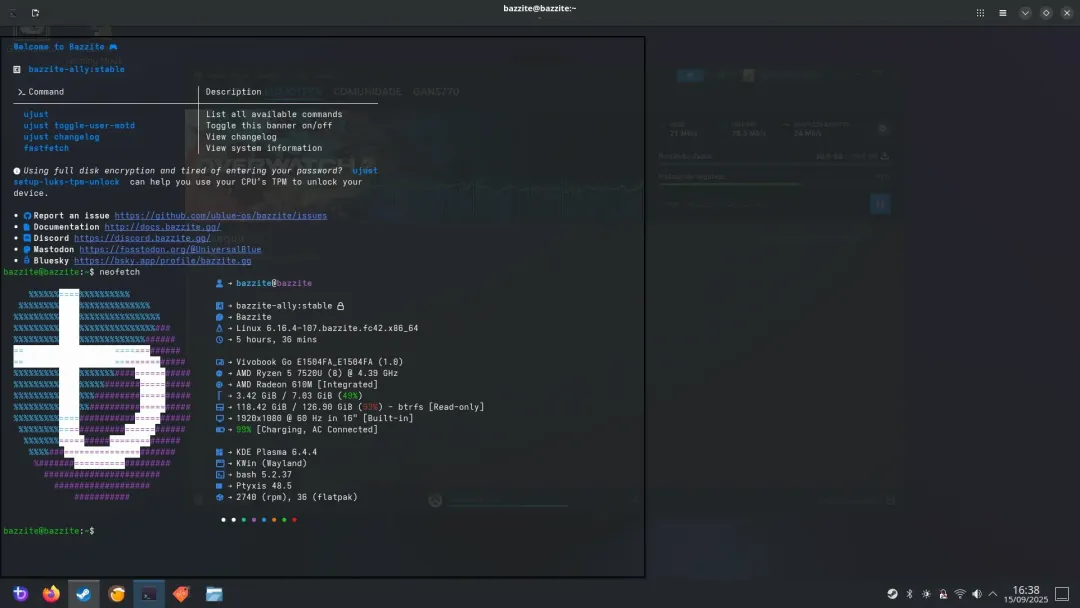The width and height of the screenshot is (1080, 608).
Task: Open the file manager from the taskbar
Action: point(214,594)
